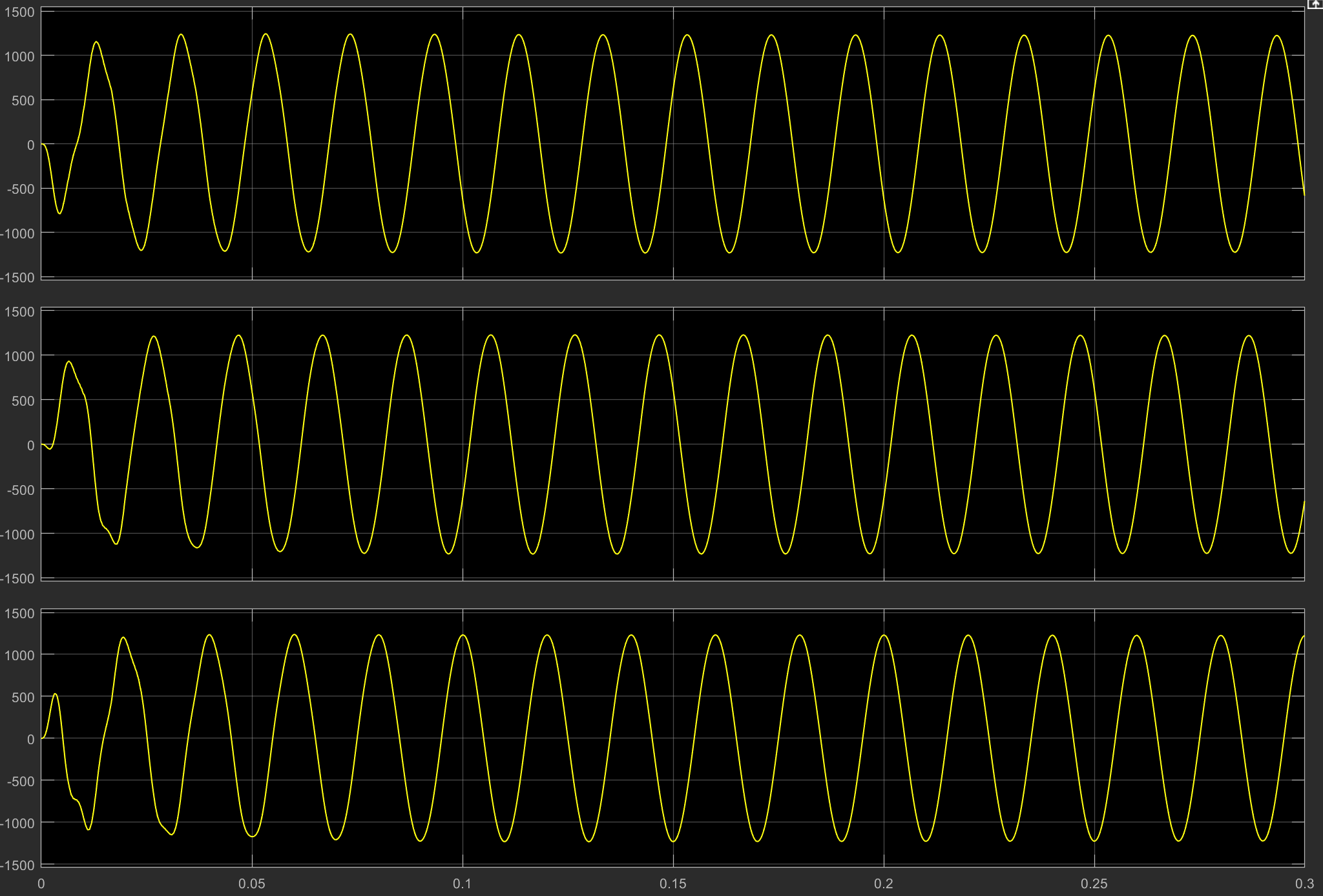Click the 1500 label on top plot
Viewport: 1323px width, 896px height.
(19, 12)
